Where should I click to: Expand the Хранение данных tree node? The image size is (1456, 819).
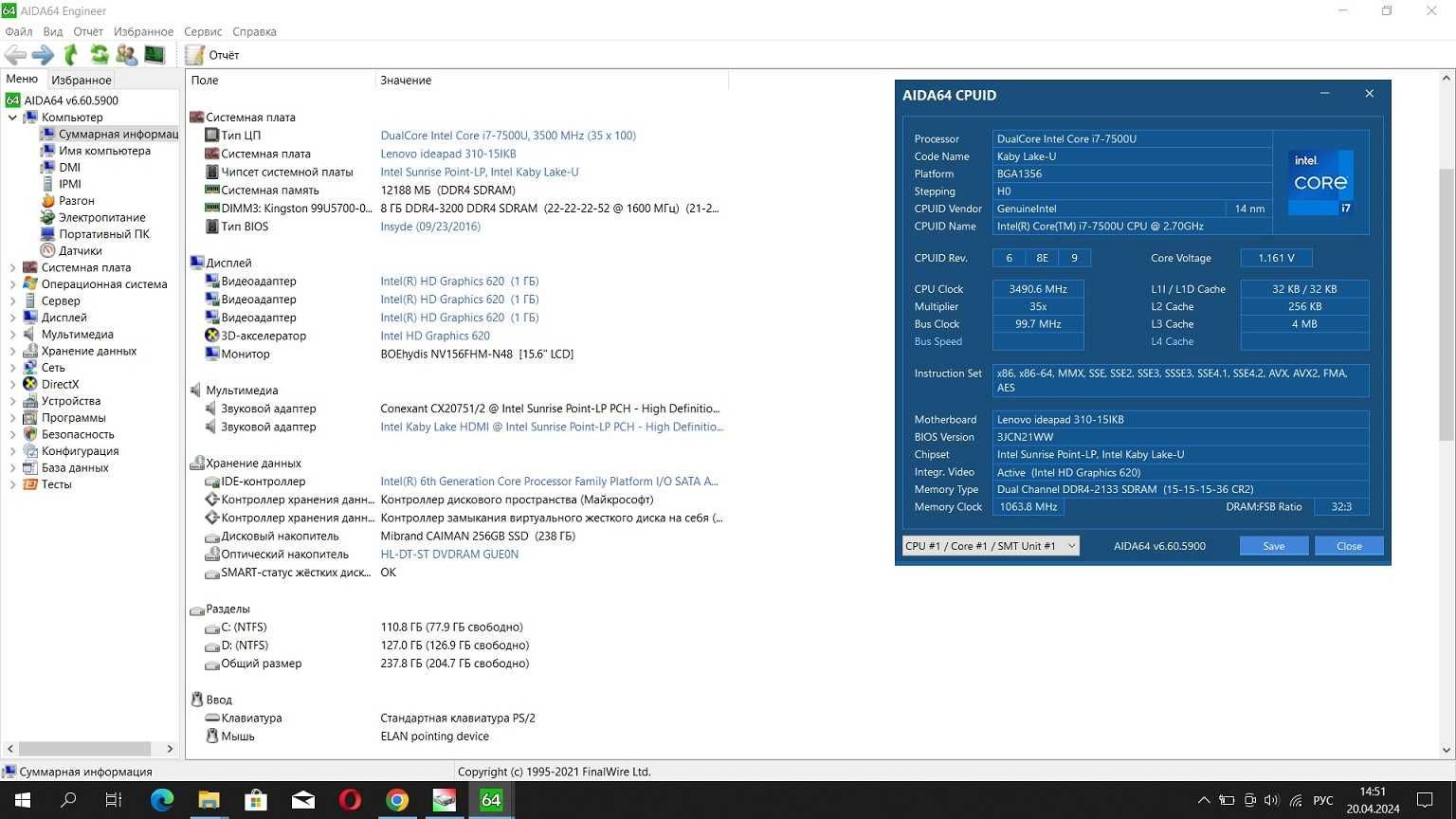[x=12, y=351]
